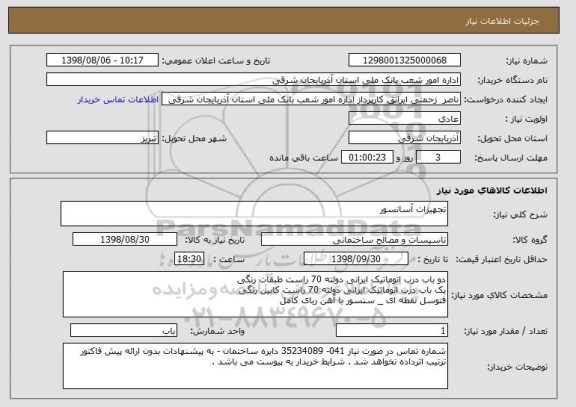The height and width of the screenshot is (407, 576).
Task: Select the label حداقل تاریخ اعتبار قیمت
Action: point(501,260)
